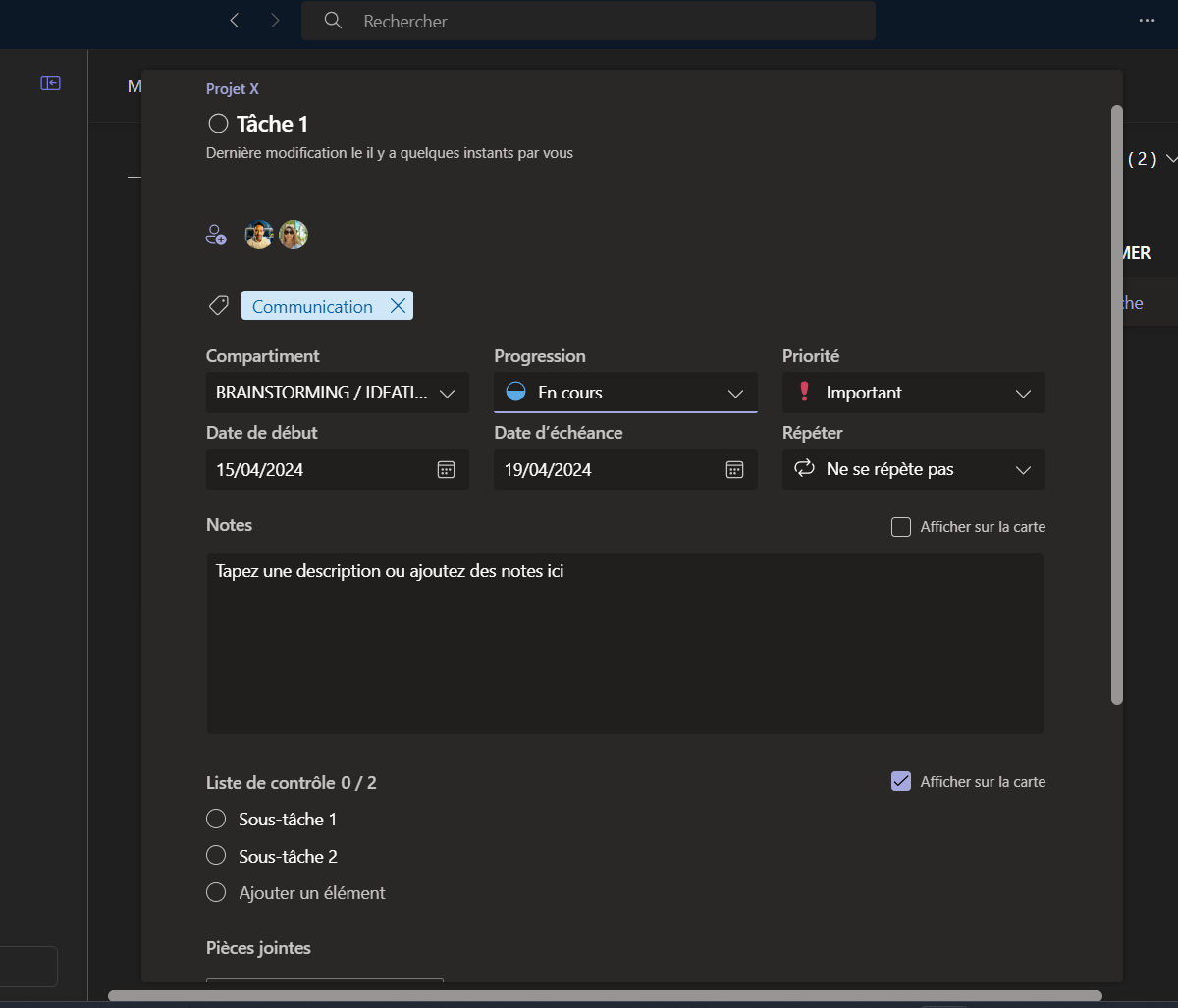Click the Projet X plan link
This screenshot has height=1008, width=1178.
233,88
